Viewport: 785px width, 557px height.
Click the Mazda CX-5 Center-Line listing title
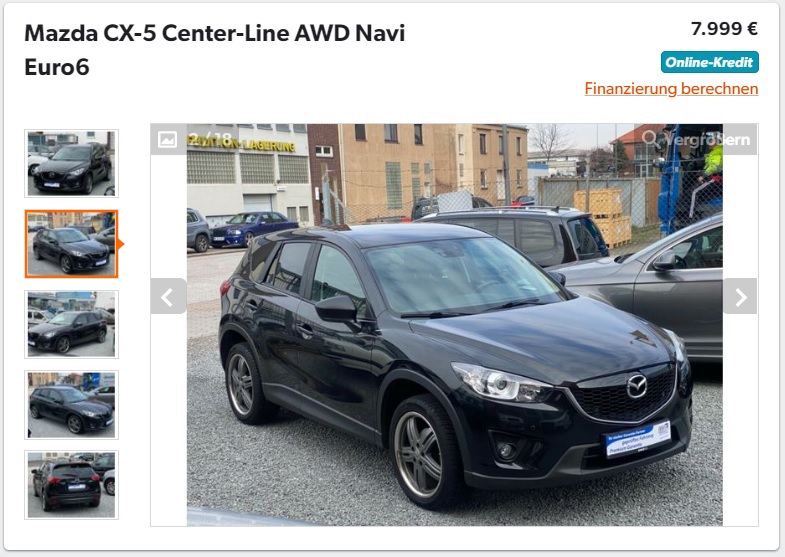pyautogui.click(x=215, y=50)
